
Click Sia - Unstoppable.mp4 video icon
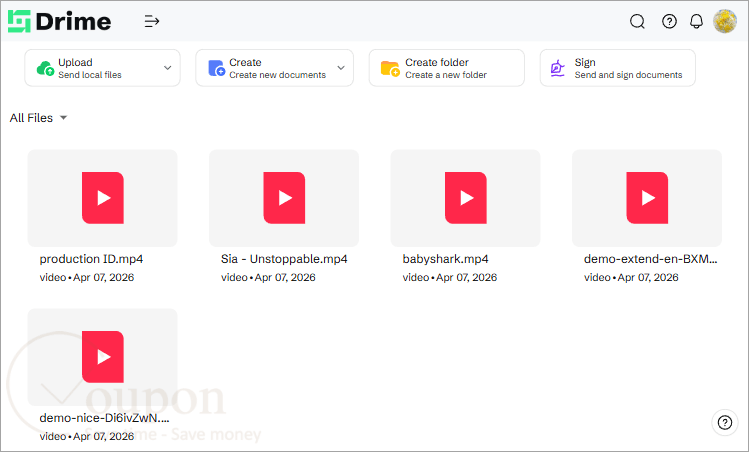[284, 198]
